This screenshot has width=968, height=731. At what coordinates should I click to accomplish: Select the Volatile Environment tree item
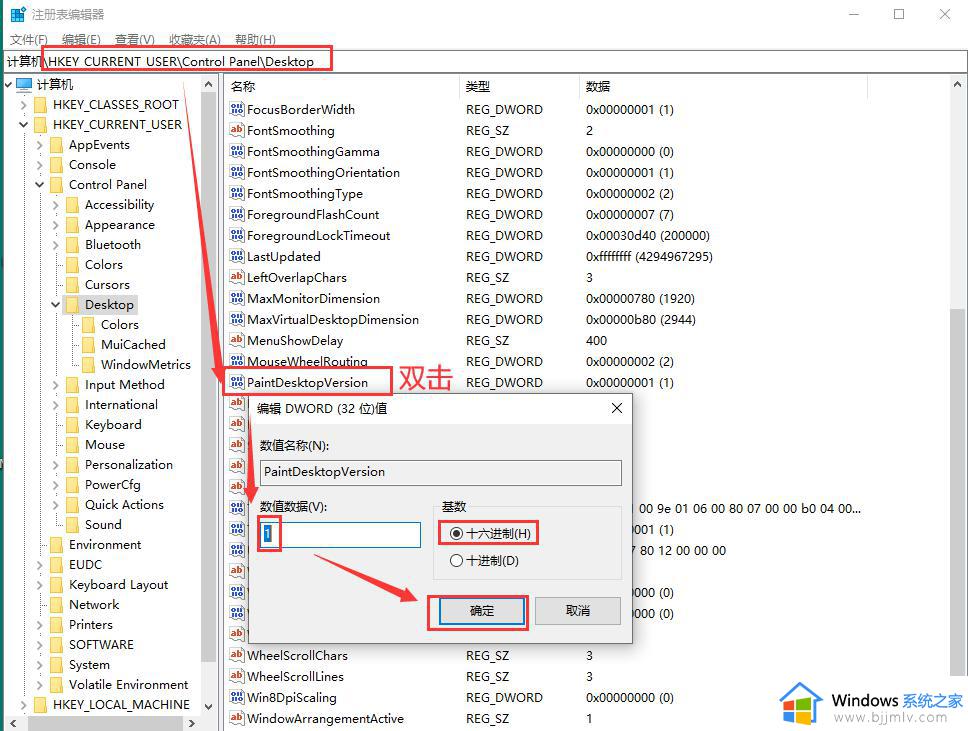click(128, 685)
